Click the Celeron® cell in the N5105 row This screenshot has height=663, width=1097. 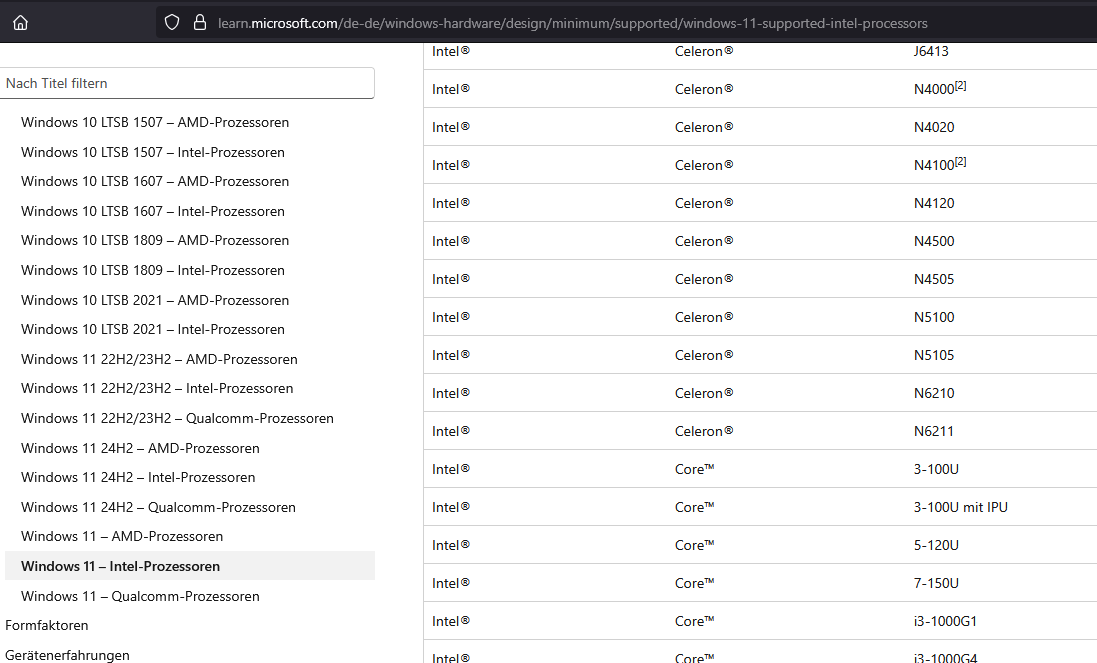pyautogui.click(x=704, y=355)
